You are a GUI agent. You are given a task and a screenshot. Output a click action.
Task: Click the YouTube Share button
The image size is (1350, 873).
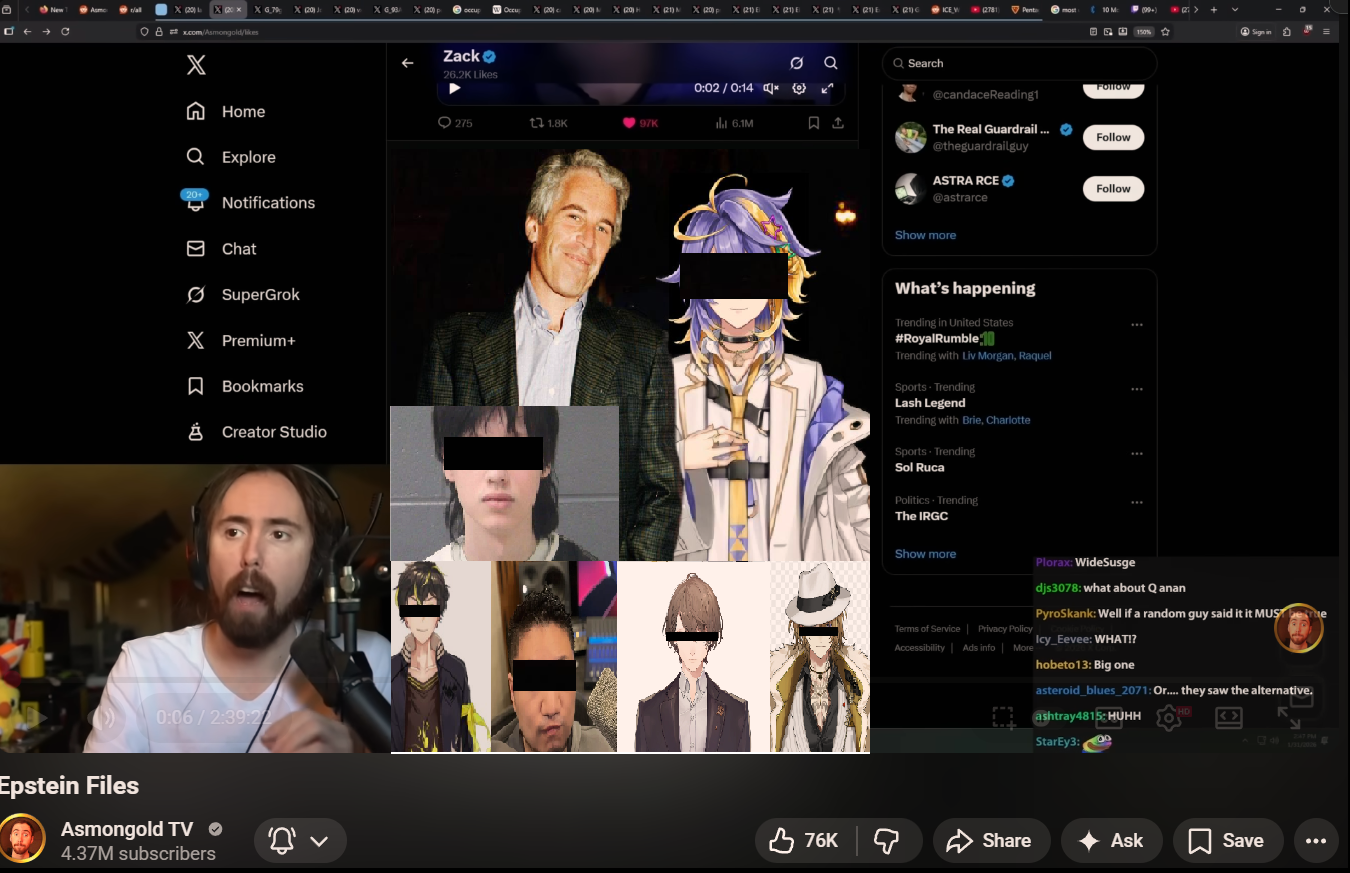click(x=991, y=841)
